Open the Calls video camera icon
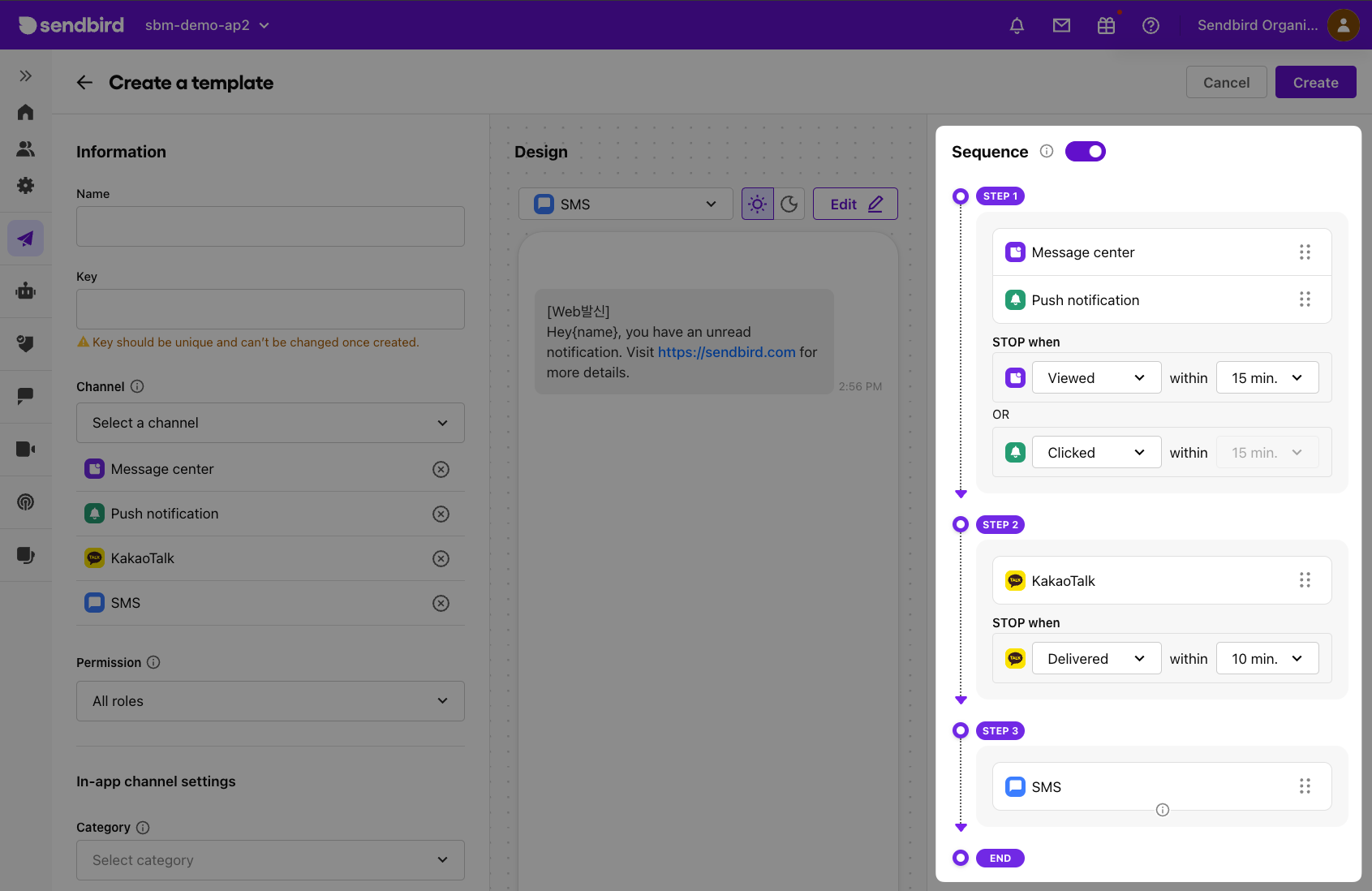Image resolution: width=1372 pixels, height=891 pixels. coord(25,449)
